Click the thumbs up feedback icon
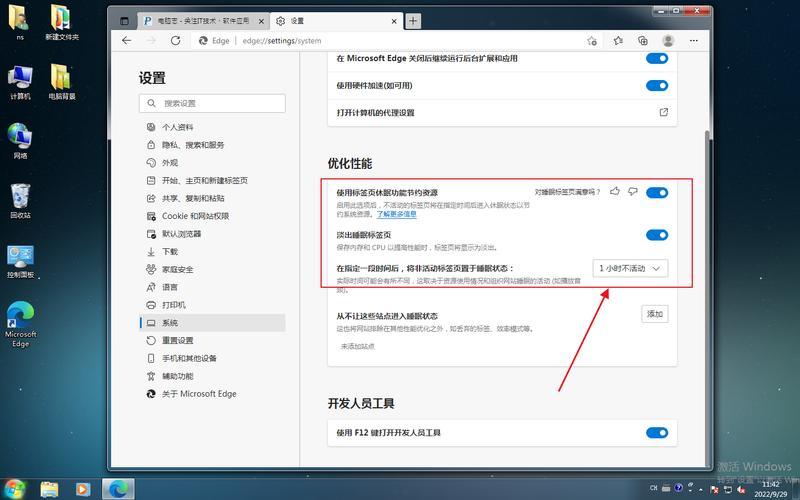This screenshot has height=500, width=800. point(616,192)
